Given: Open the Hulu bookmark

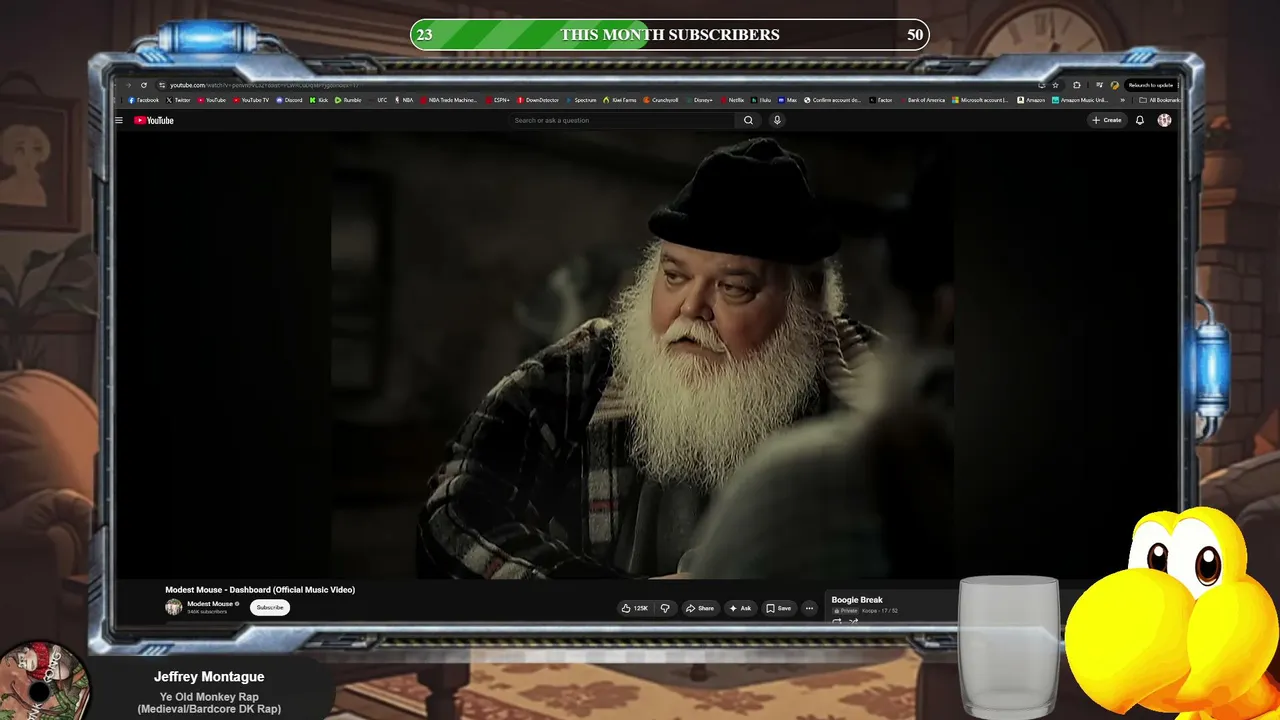Looking at the screenshot, I should click(x=763, y=100).
